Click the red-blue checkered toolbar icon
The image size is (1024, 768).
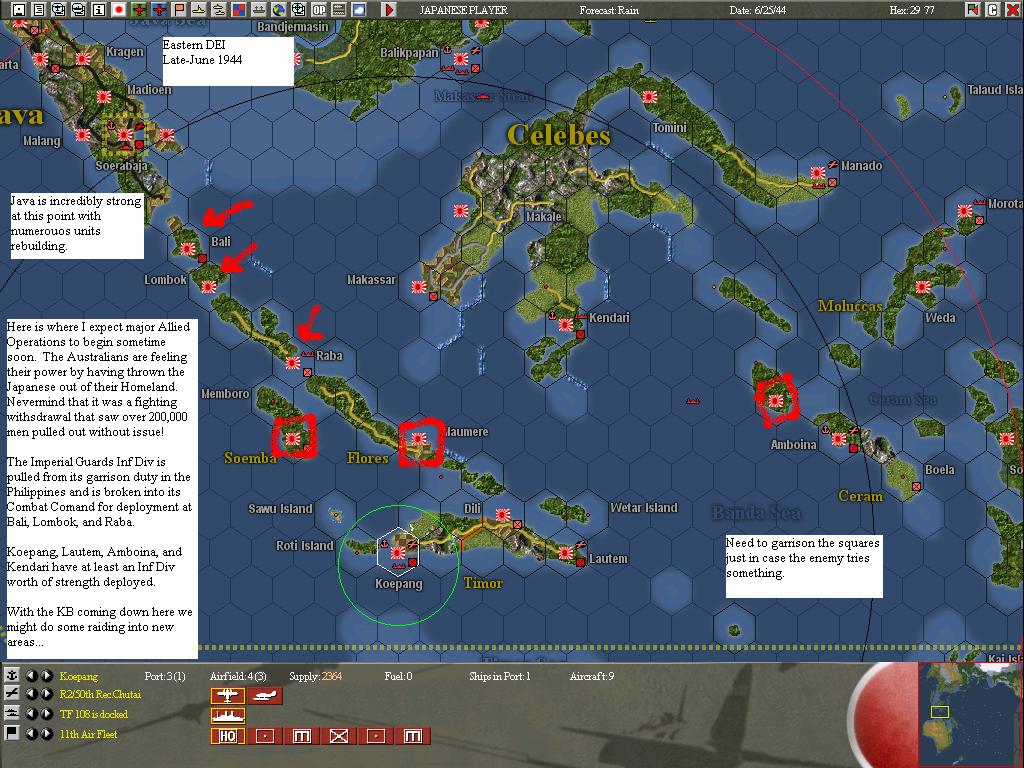[x=238, y=10]
